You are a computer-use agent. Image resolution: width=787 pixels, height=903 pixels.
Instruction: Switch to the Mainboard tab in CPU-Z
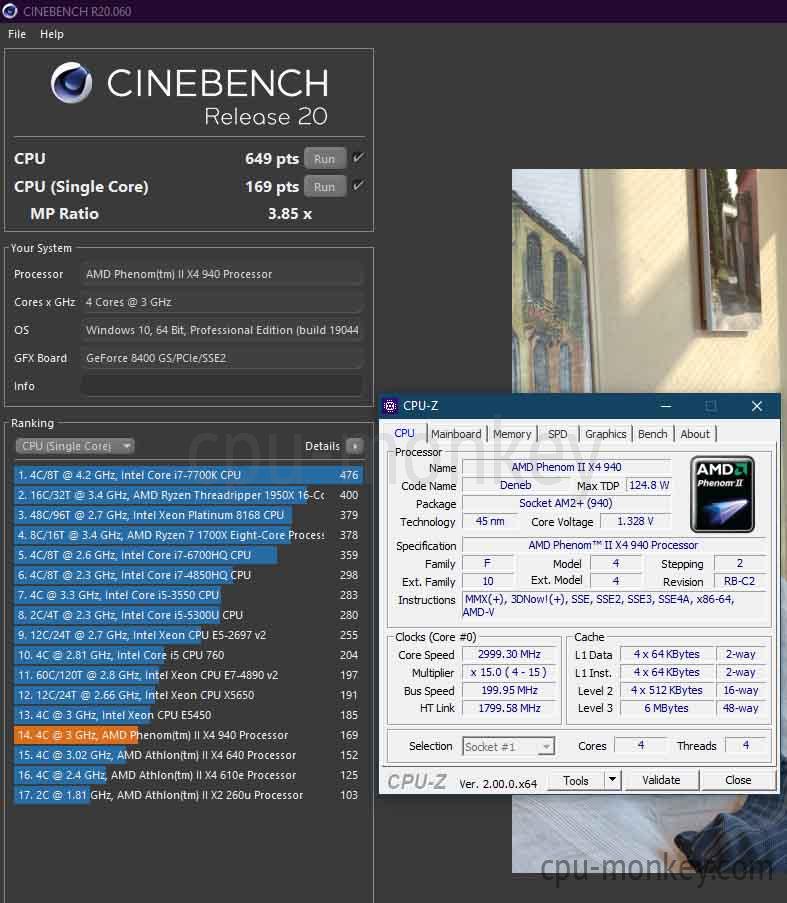(x=456, y=434)
